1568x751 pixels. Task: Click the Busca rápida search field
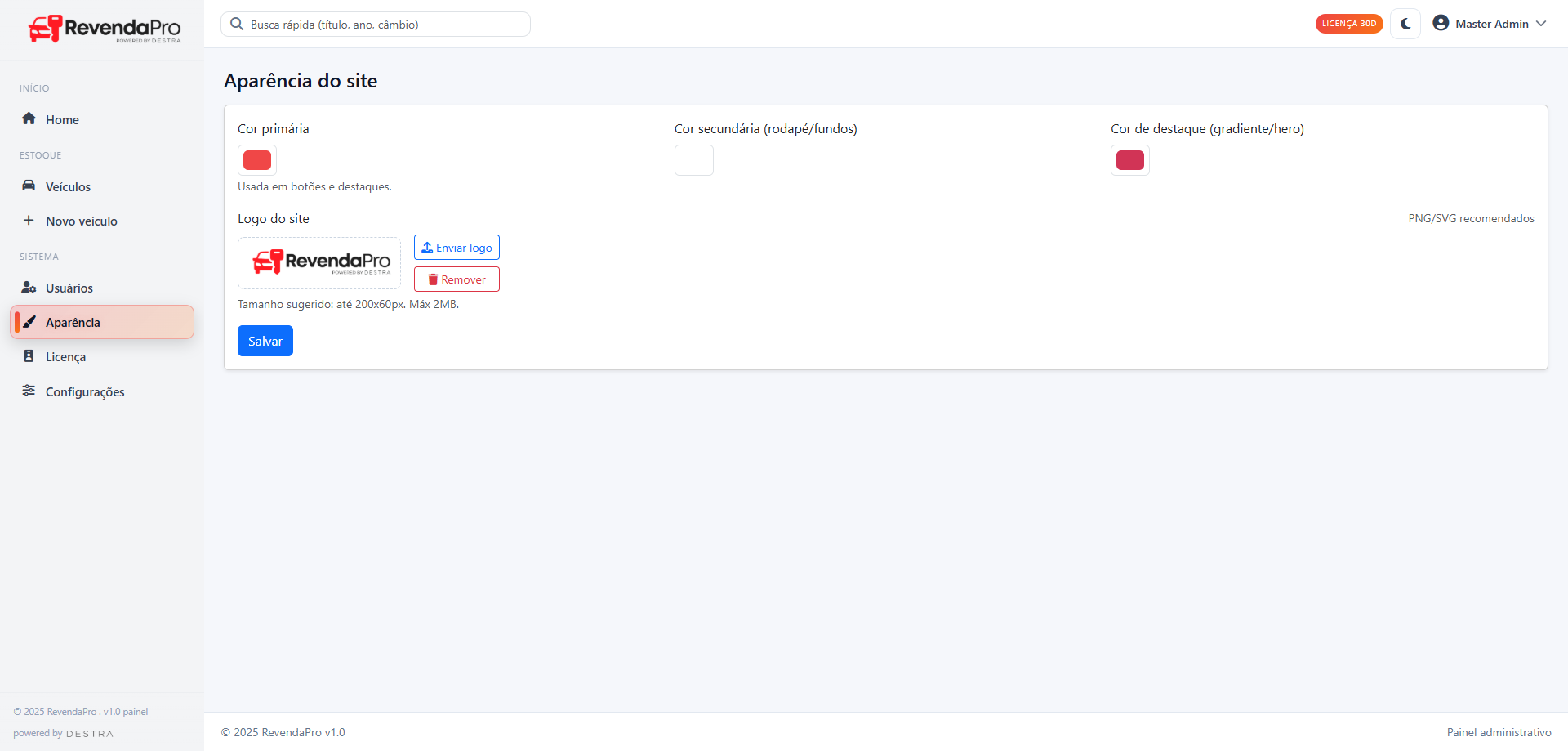click(376, 25)
